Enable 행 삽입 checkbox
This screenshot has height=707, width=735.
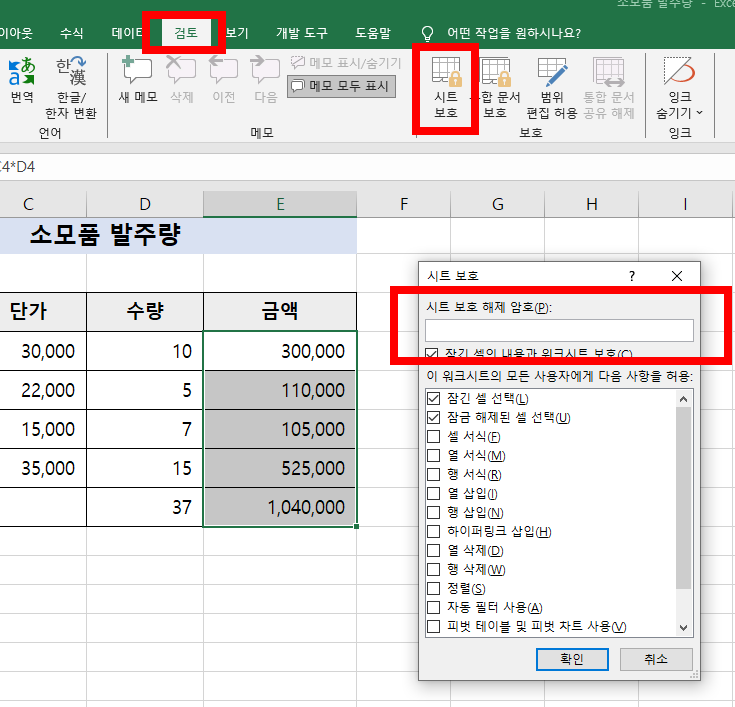434,513
